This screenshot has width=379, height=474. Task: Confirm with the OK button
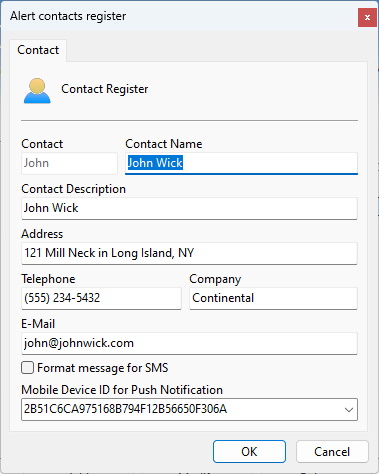(249, 452)
